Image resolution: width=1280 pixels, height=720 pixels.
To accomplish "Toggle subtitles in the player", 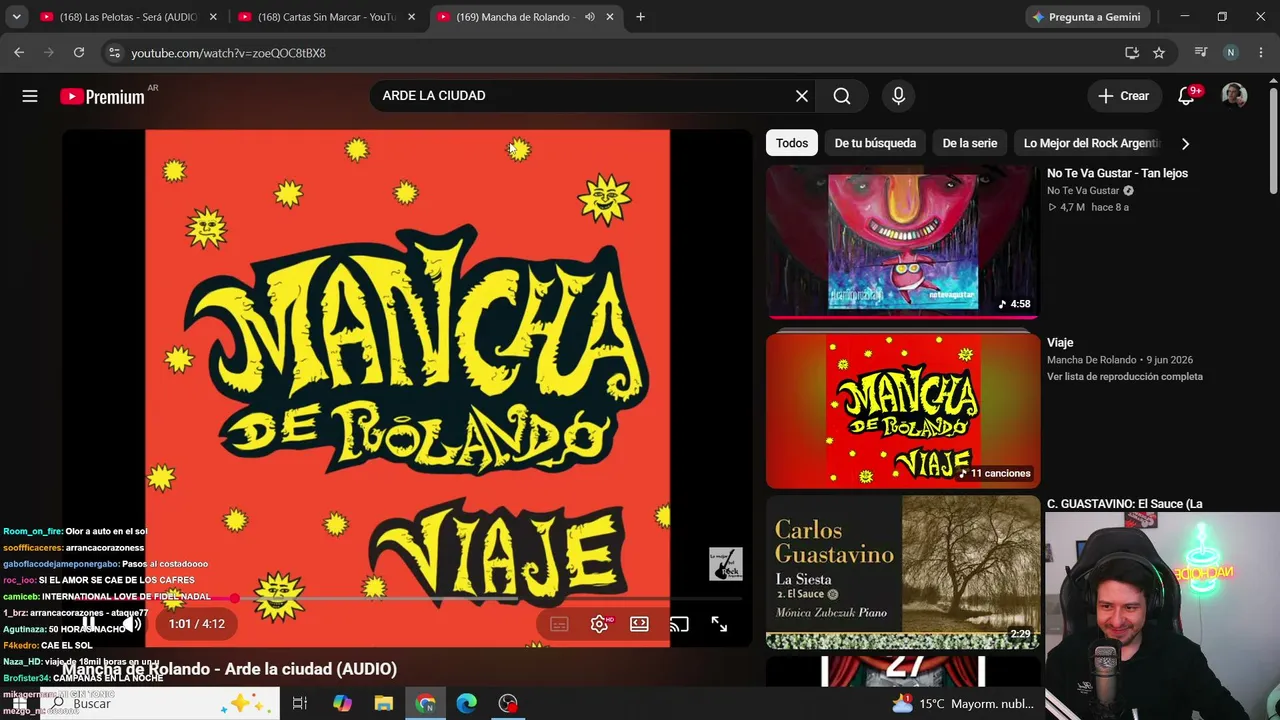I will pyautogui.click(x=559, y=624).
